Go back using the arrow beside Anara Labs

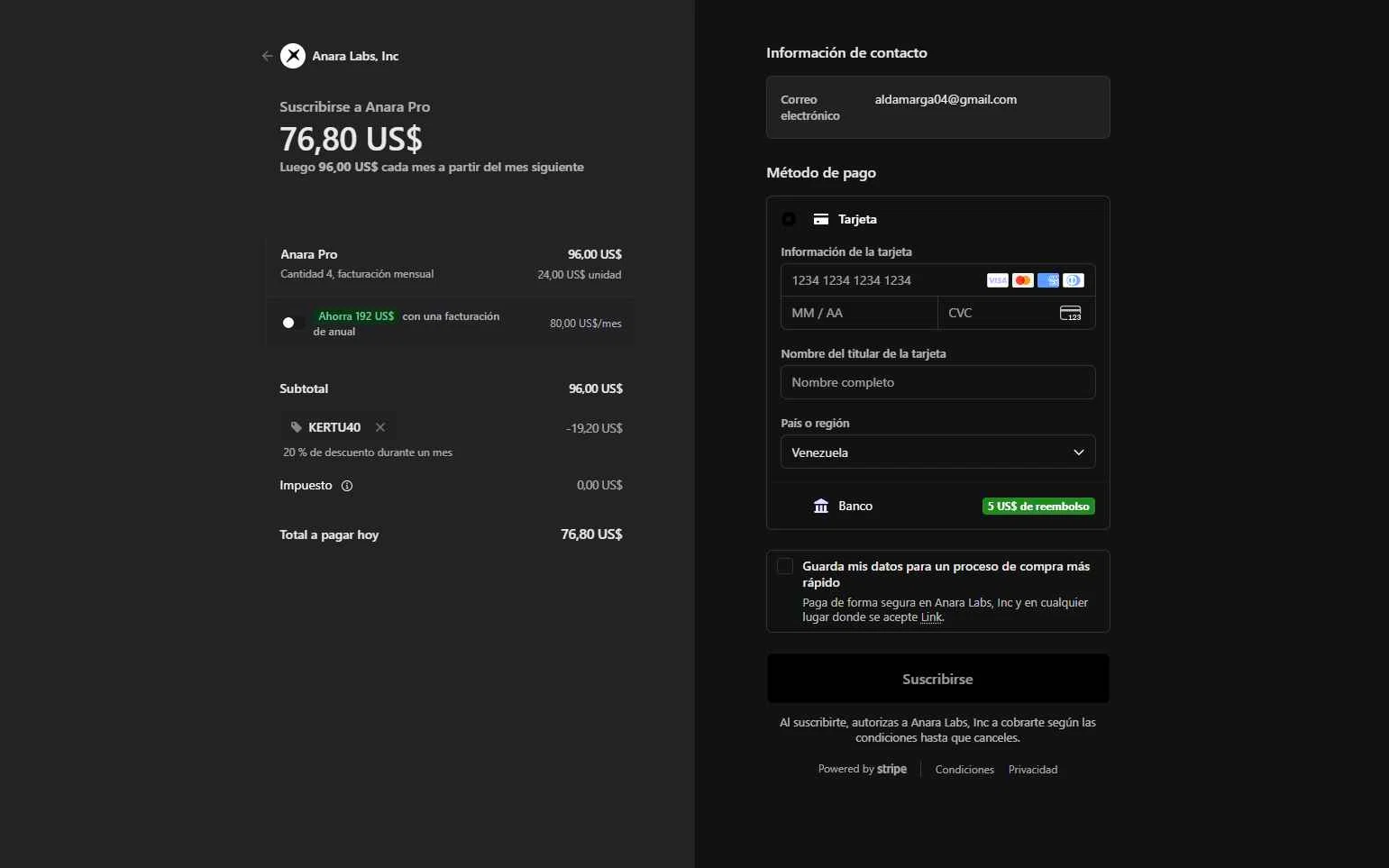267,56
